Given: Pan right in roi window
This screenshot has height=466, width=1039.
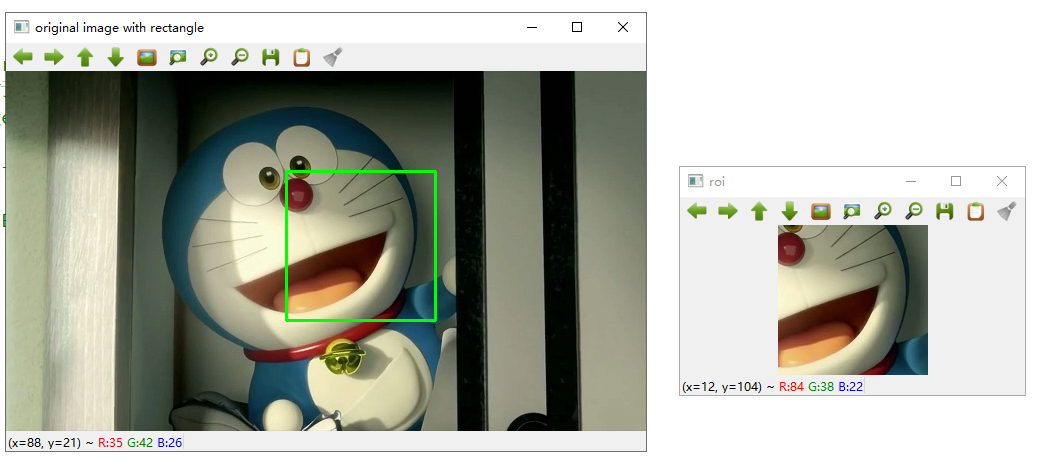Looking at the screenshot, I should pyautogui.click(x=728, y=211).
